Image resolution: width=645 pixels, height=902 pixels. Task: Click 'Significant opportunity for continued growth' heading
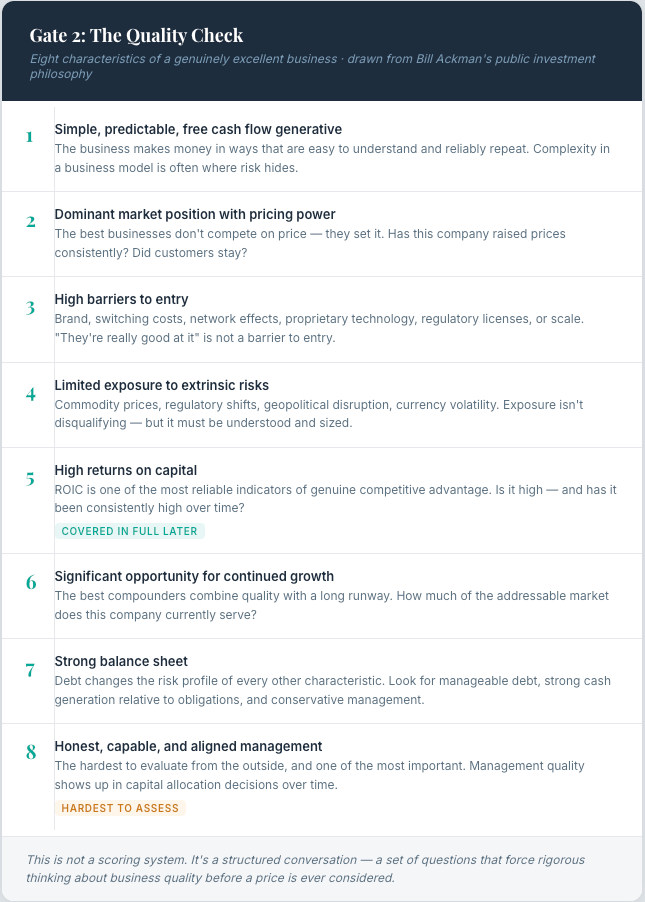[x=194, y=576]
